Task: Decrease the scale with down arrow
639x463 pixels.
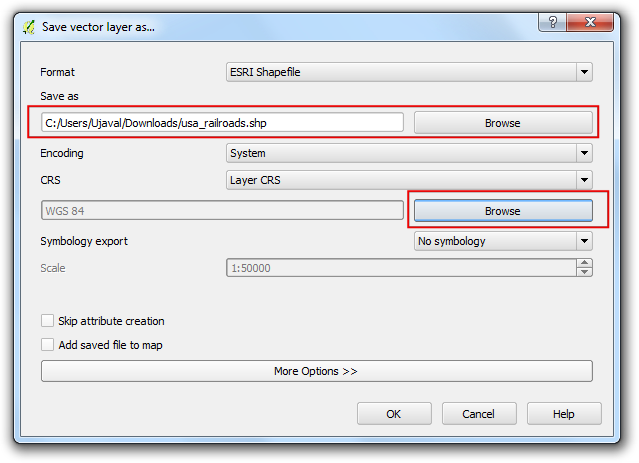Action: [x=584, y=272]
